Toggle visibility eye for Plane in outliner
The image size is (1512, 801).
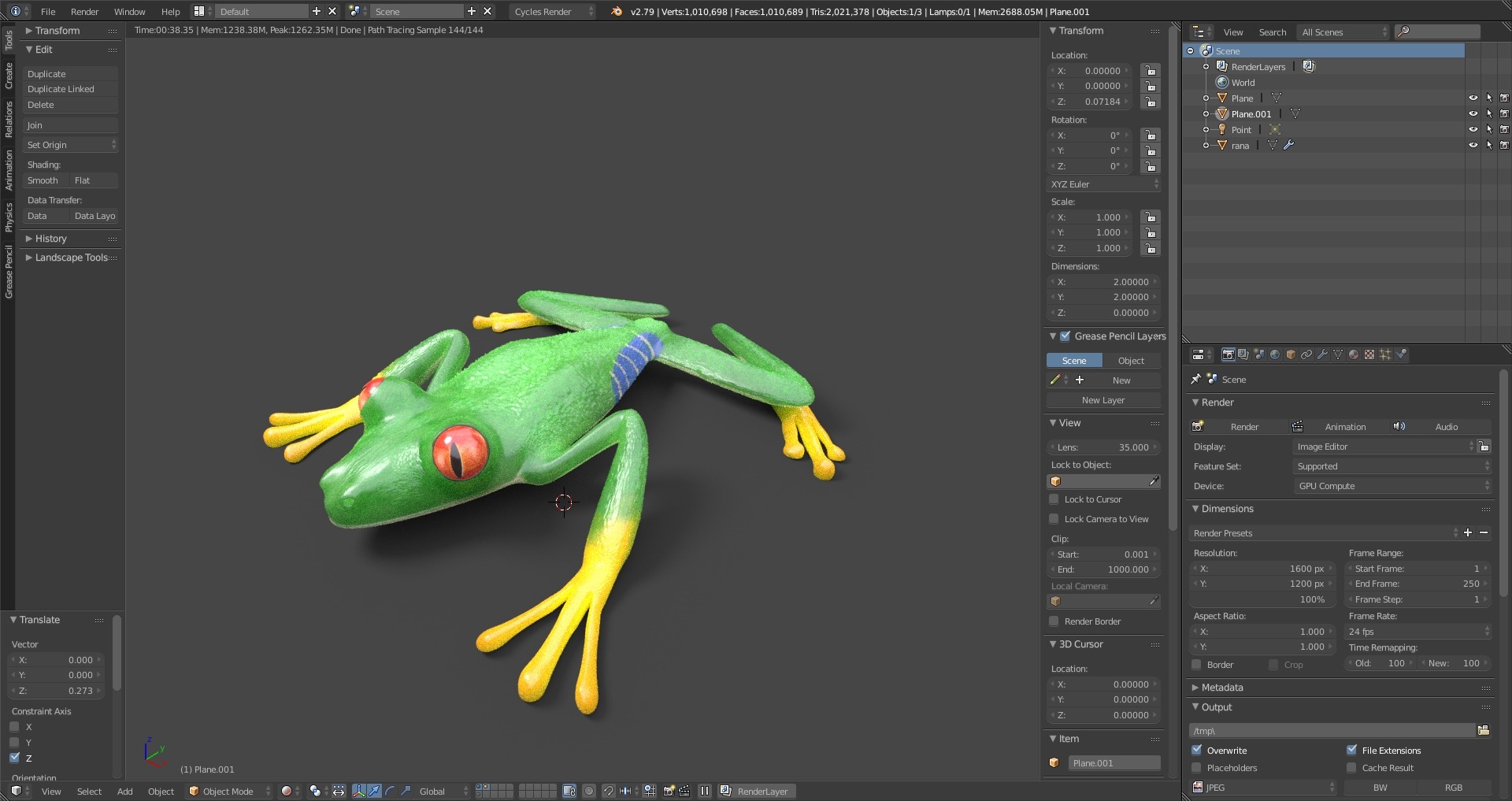click(x=1473, y=98)
